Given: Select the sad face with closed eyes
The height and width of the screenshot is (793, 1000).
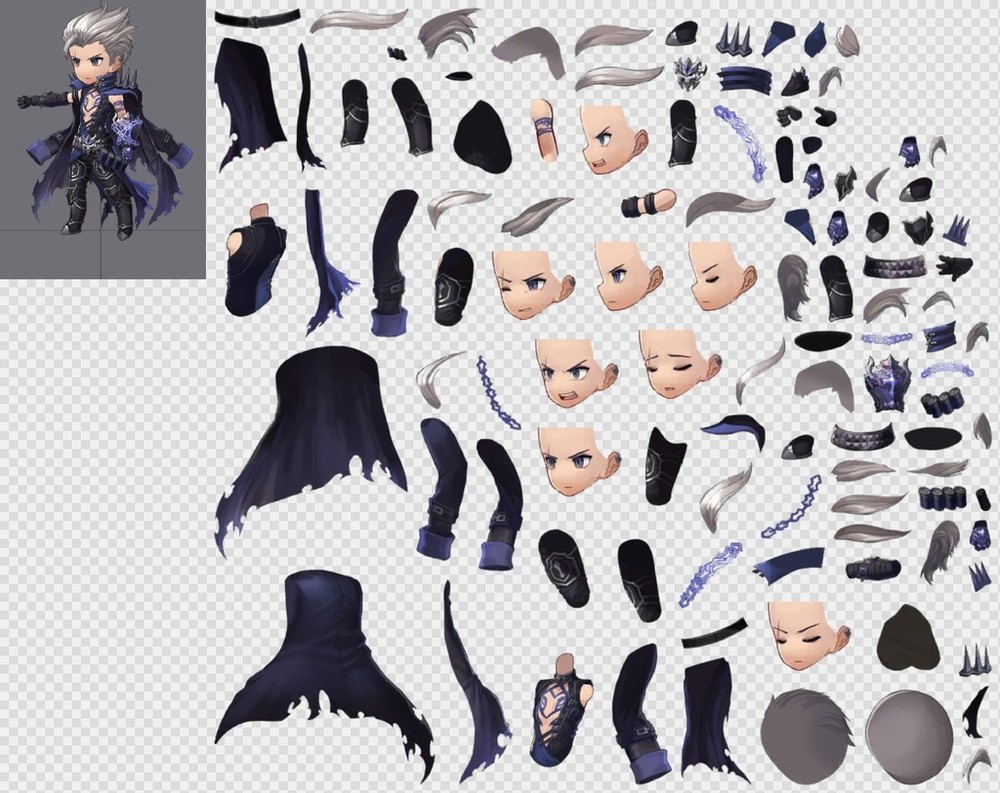Looking at the screenshot, I should coord(677,362).
